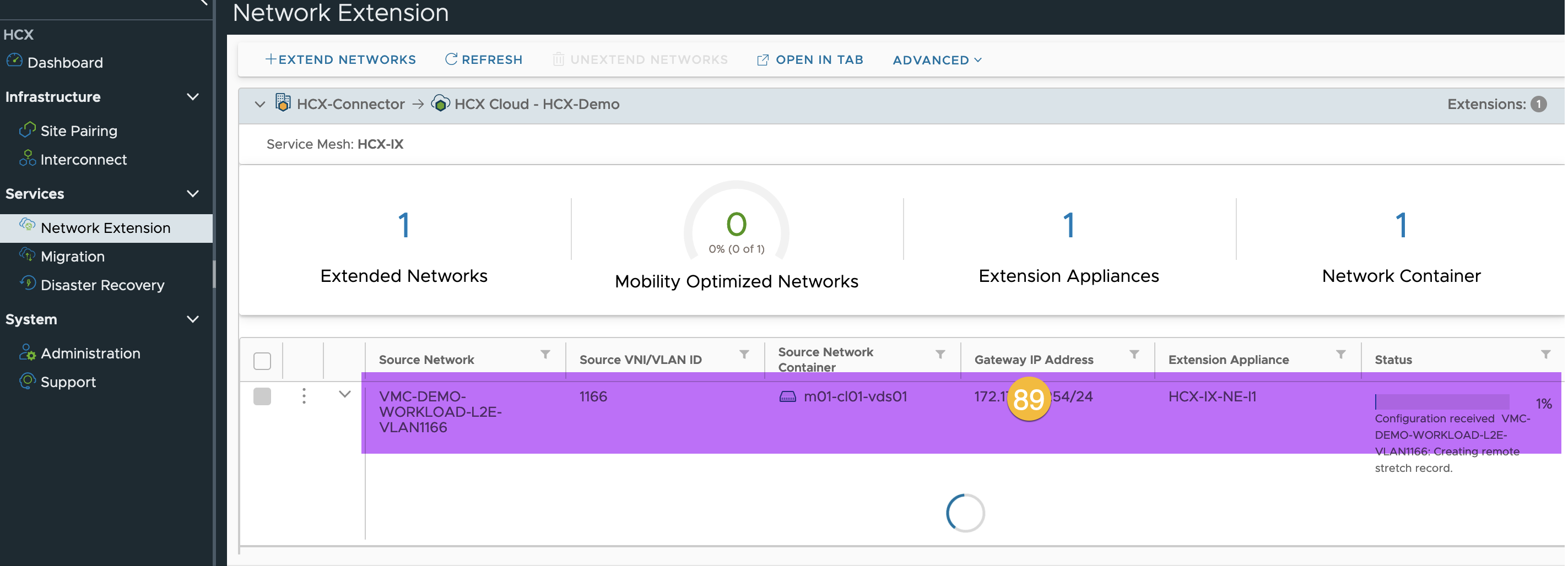This screenshot has height=566, width=1568.
Task: Collapse the Infrastructure section
Action: click(x=193, y=97)
